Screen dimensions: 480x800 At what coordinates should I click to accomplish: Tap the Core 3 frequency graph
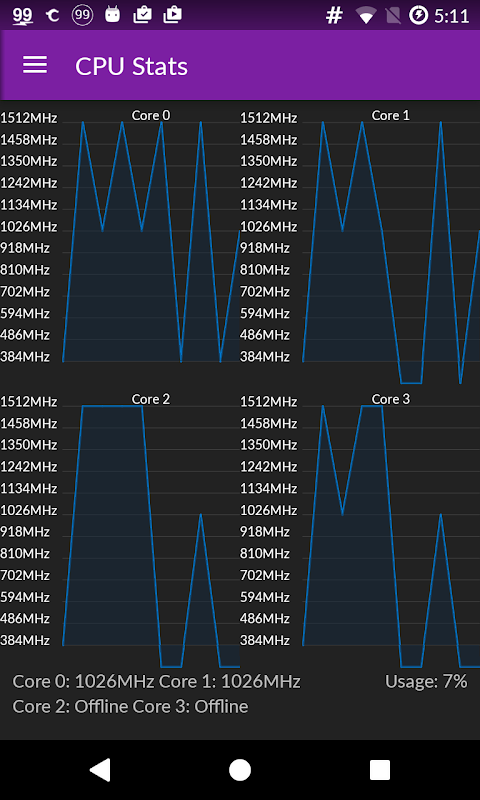pyautogui.click(x=391, y=536)
